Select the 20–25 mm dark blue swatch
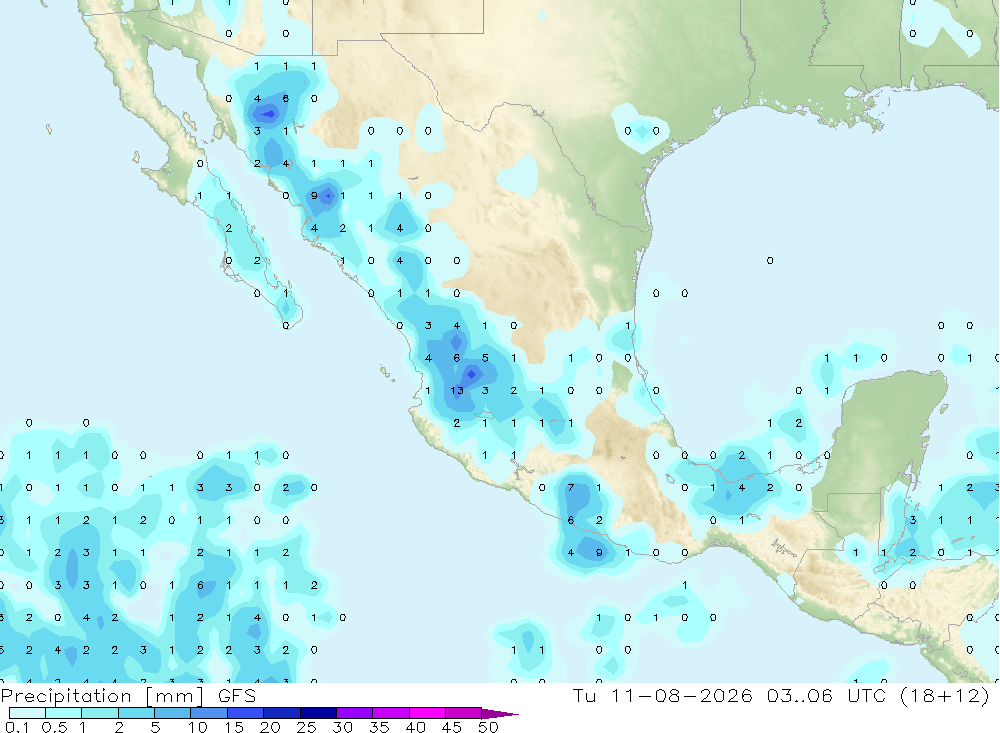 (282, 713)
